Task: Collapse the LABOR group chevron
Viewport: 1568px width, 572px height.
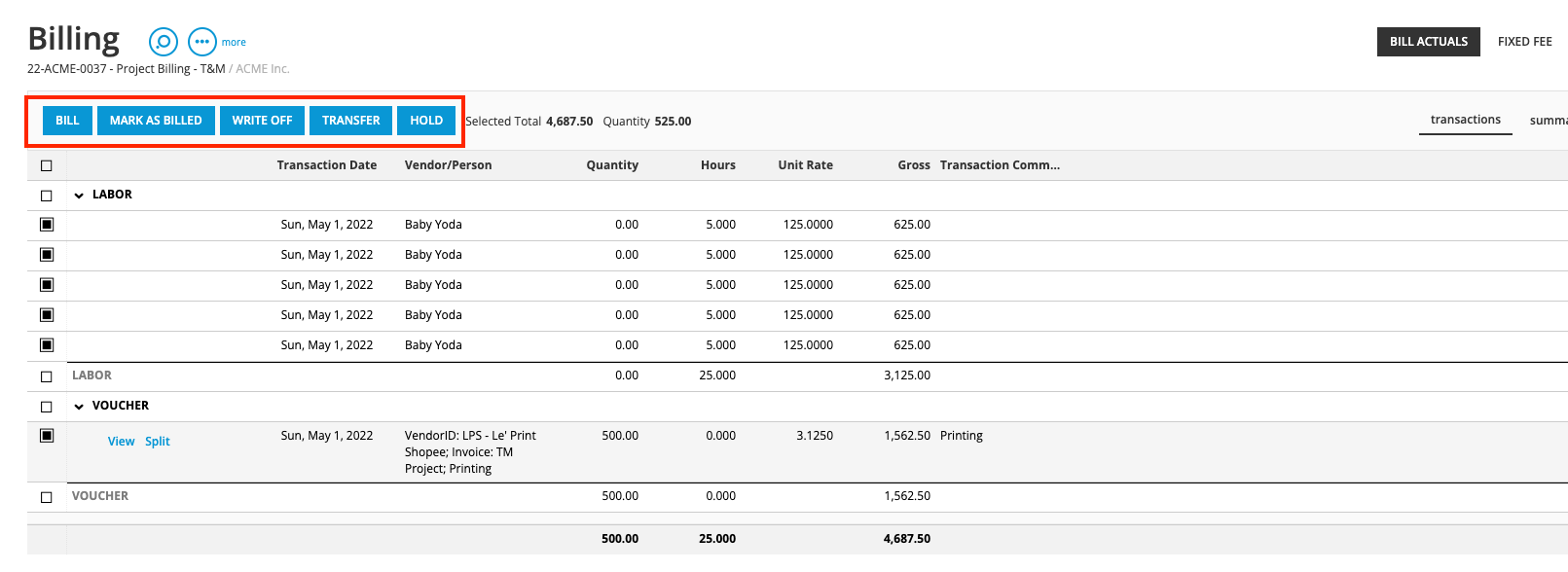Action: point(79,196)
